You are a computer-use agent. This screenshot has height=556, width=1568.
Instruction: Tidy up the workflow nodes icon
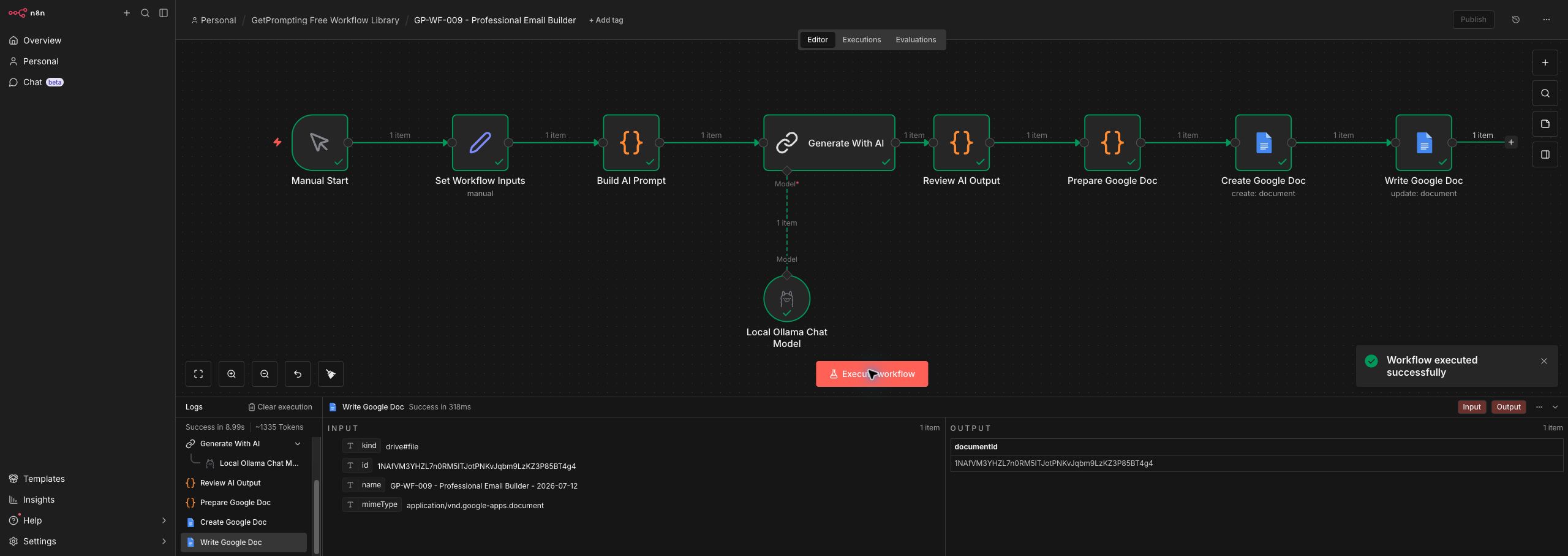331,374
